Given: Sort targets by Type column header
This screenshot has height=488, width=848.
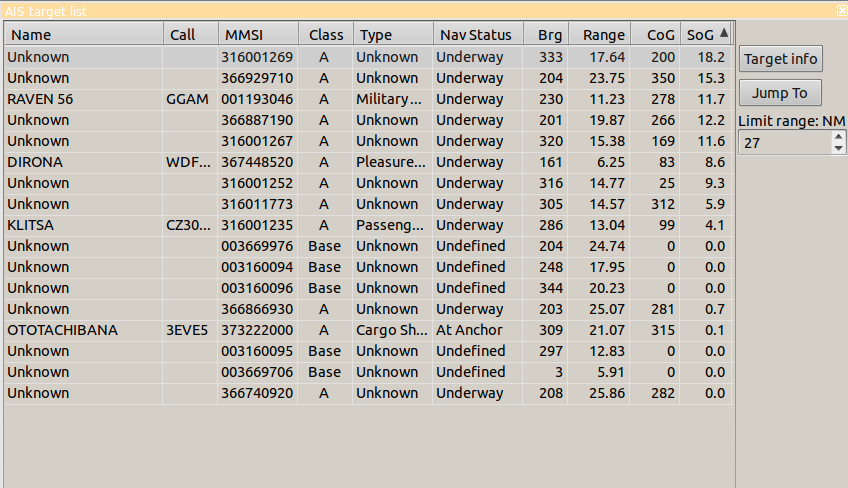Looking at the screenshot, I should [x=392, y=35].
